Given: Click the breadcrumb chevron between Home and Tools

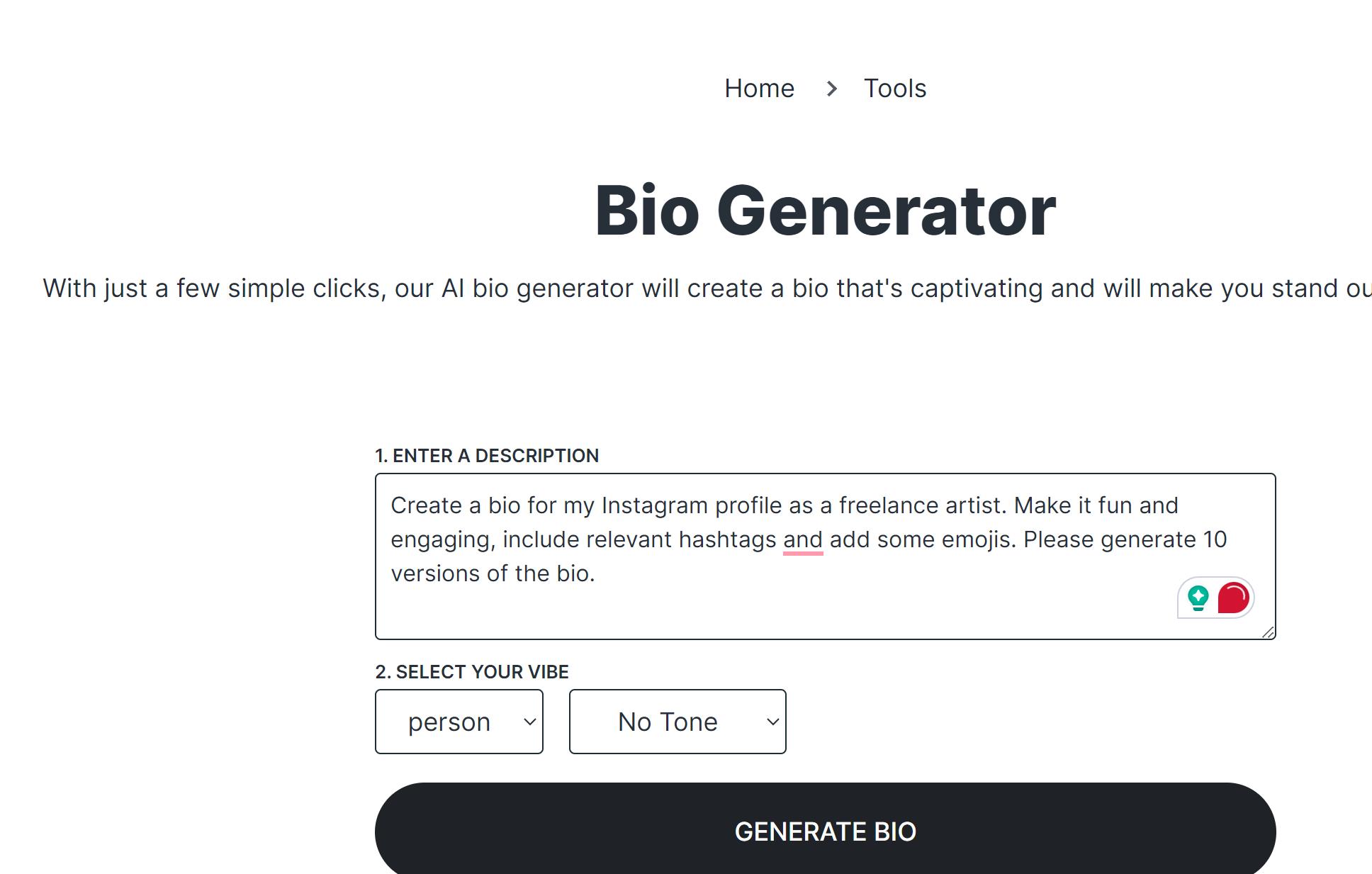Looking at the screenshot, I should point(832,88).
